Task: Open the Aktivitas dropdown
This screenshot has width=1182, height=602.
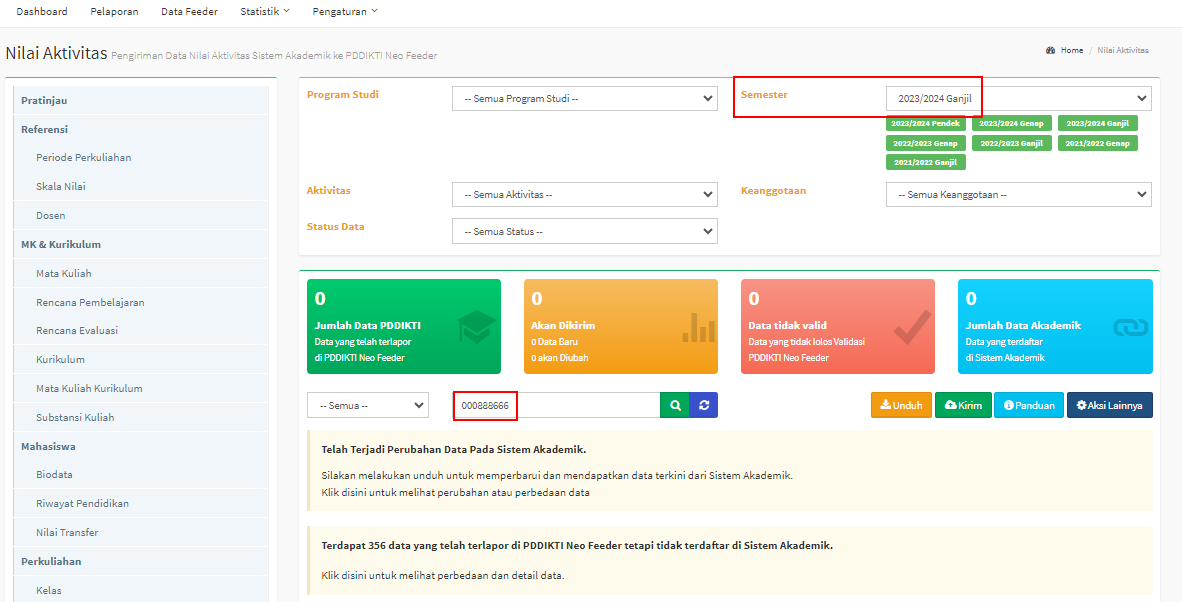Action: (x=585, y=194)
